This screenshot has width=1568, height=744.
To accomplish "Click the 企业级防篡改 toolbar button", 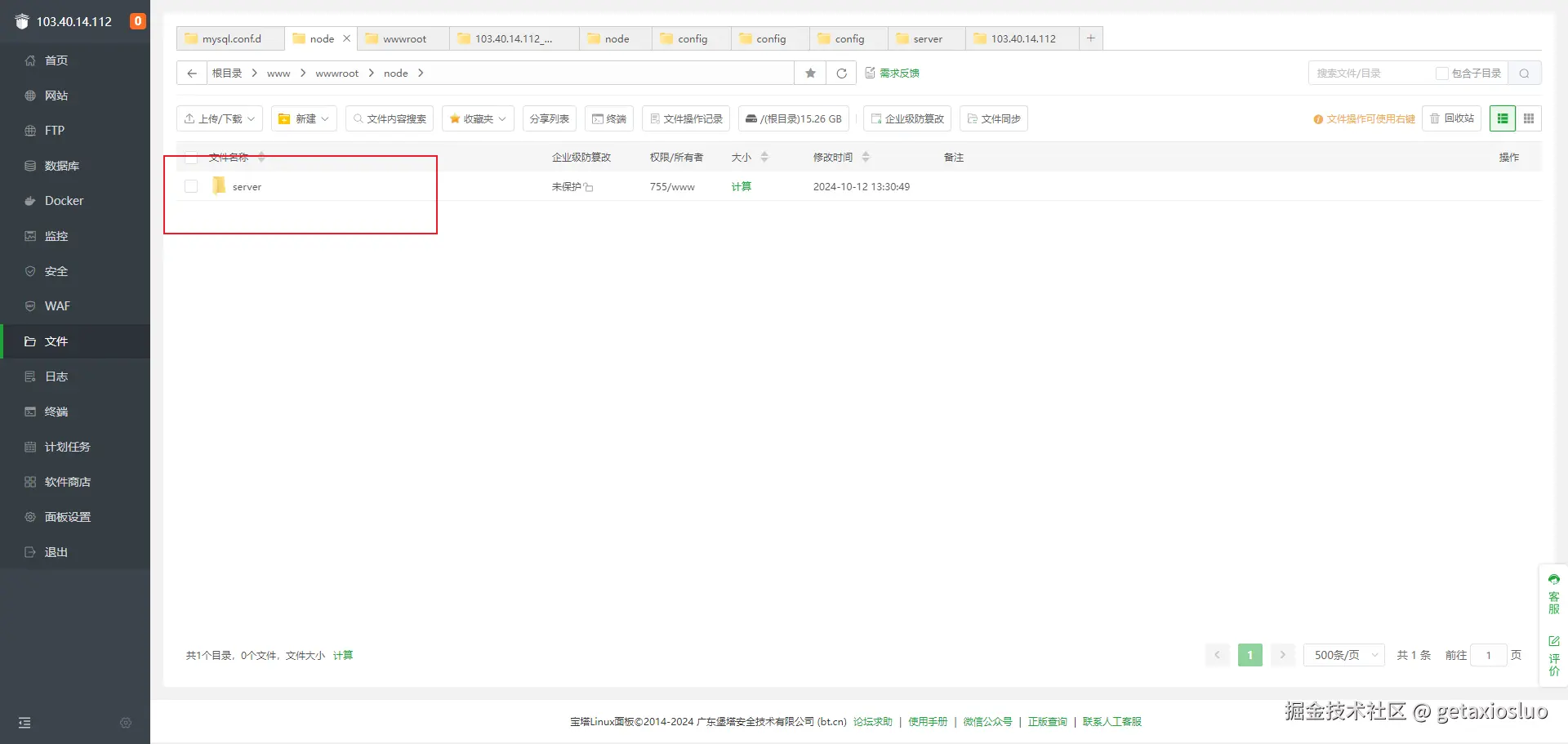I will pos(907,118).
